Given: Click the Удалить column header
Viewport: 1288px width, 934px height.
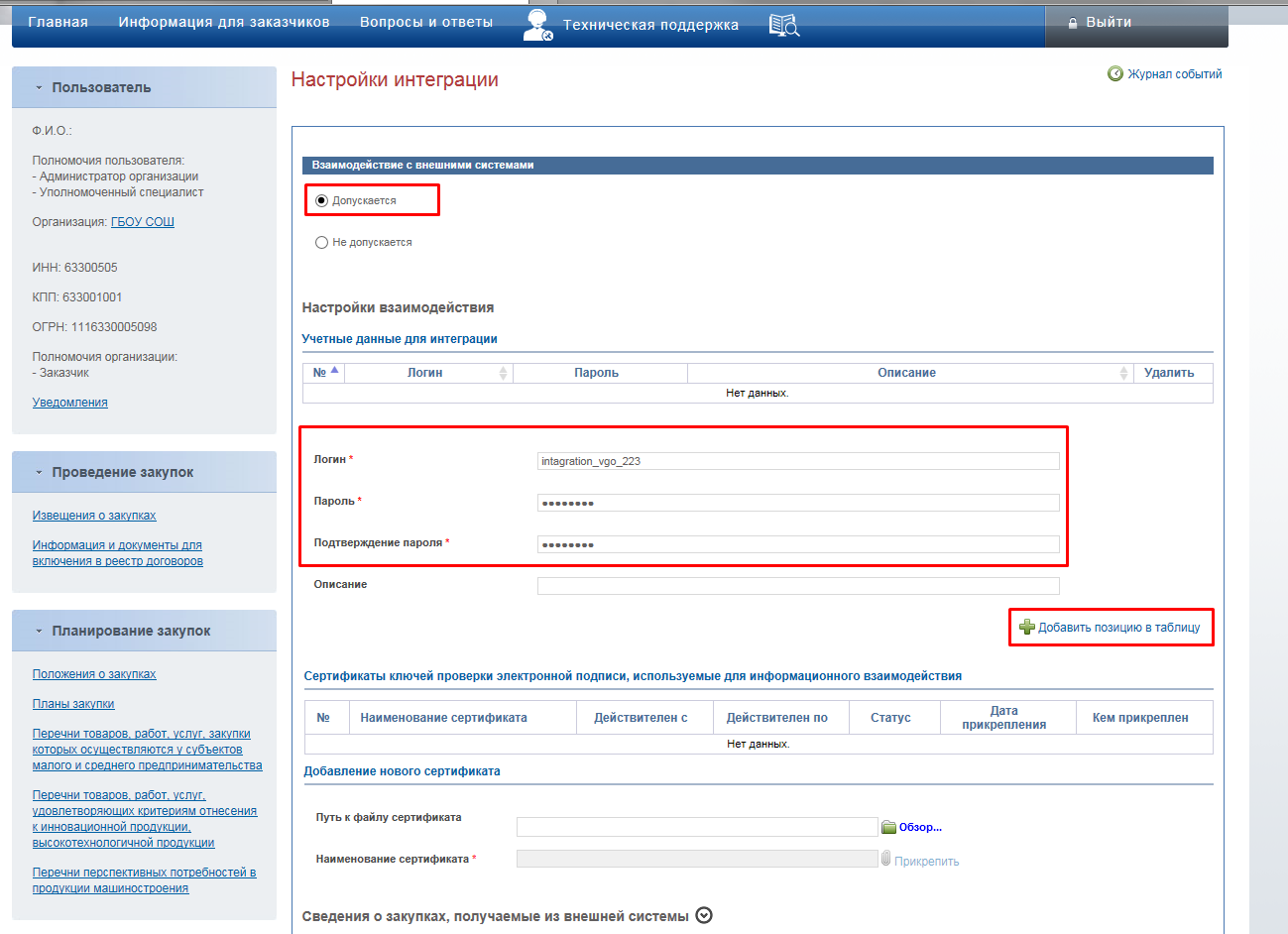Looking at the screenshot, I should coord(1172,373).
